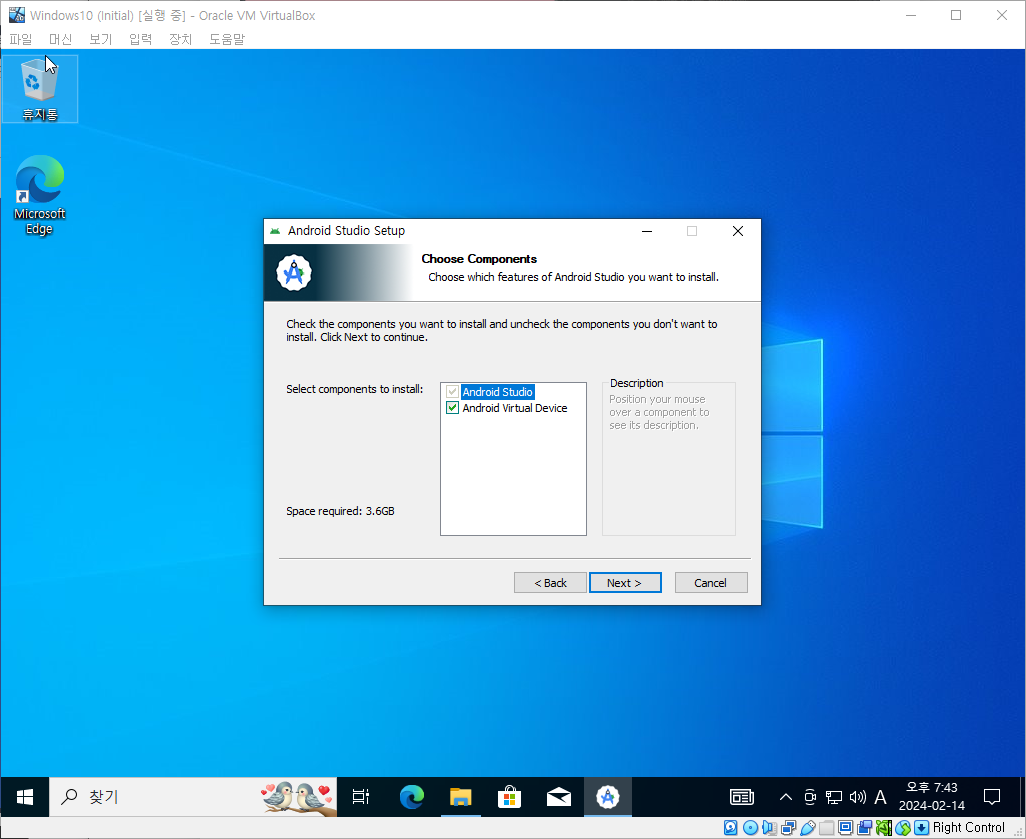Cancel the Android Studio setup
1026x839 pixels.
pyautogui.click(x=711, y=582)
